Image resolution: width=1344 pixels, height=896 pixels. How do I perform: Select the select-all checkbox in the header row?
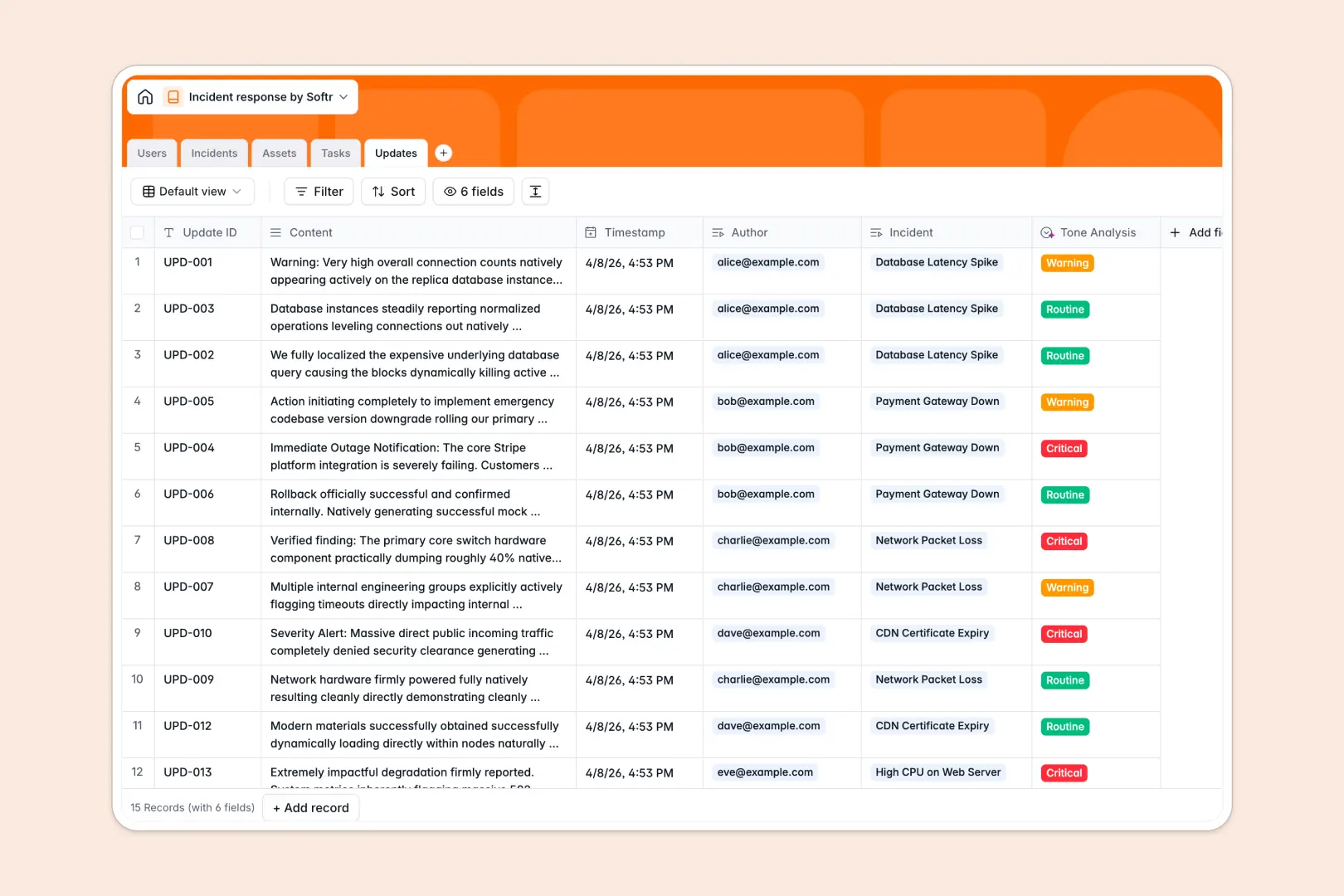[x=138, y=232]
